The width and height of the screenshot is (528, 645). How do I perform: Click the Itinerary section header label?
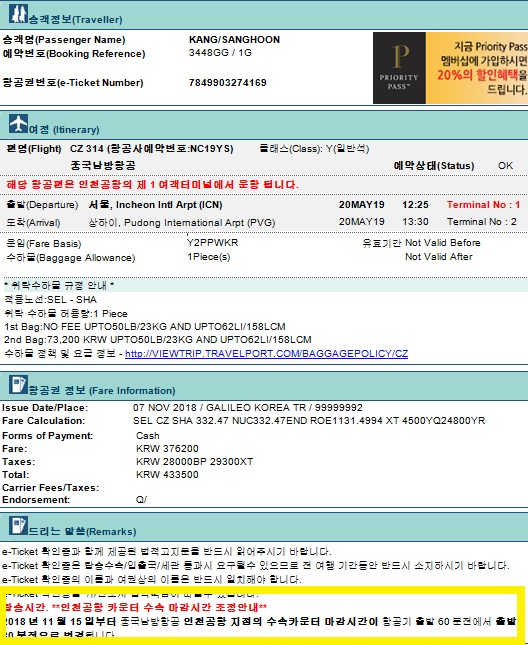(64, 130)
